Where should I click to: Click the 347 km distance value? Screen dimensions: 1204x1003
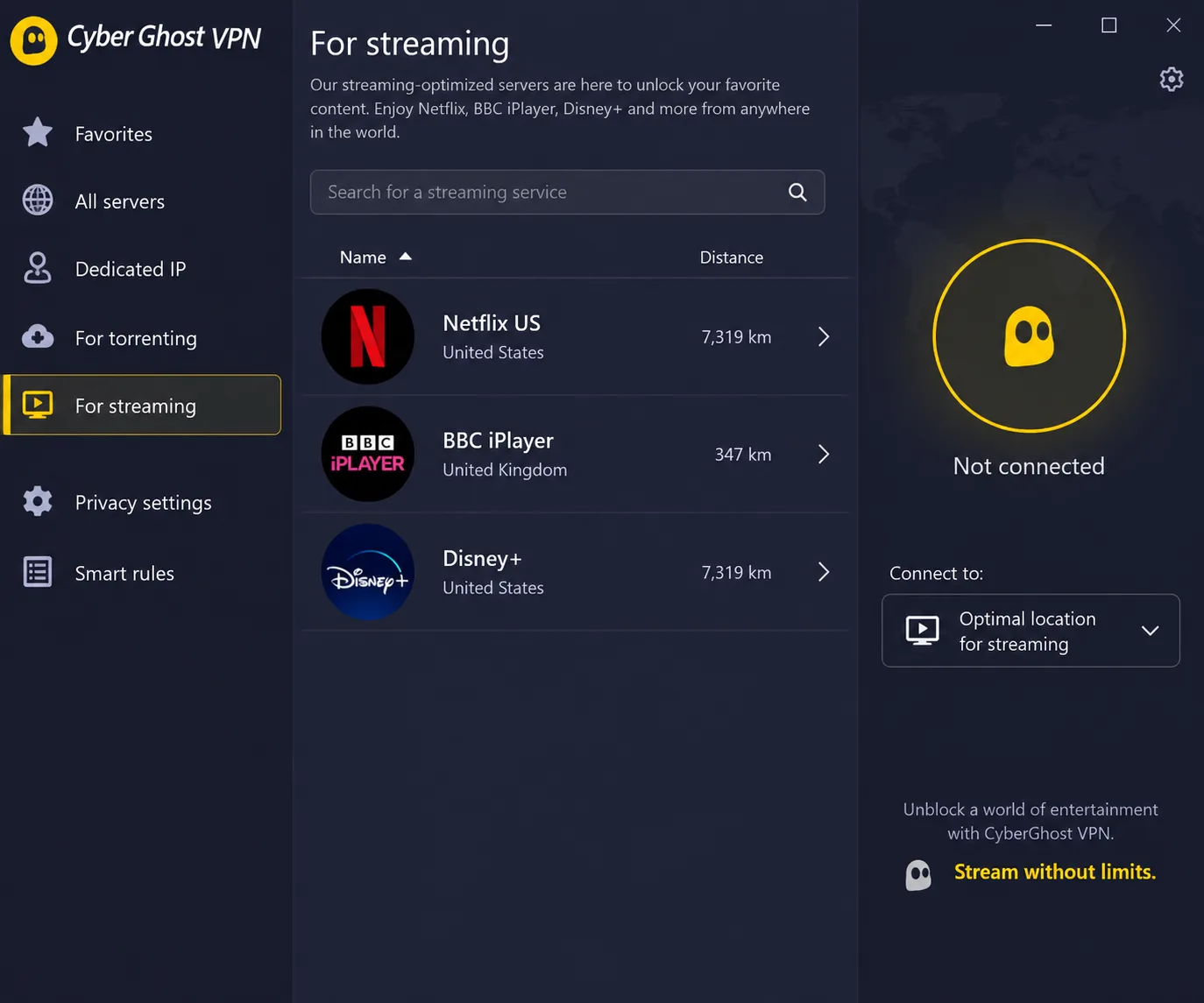[x=743, y=454]
